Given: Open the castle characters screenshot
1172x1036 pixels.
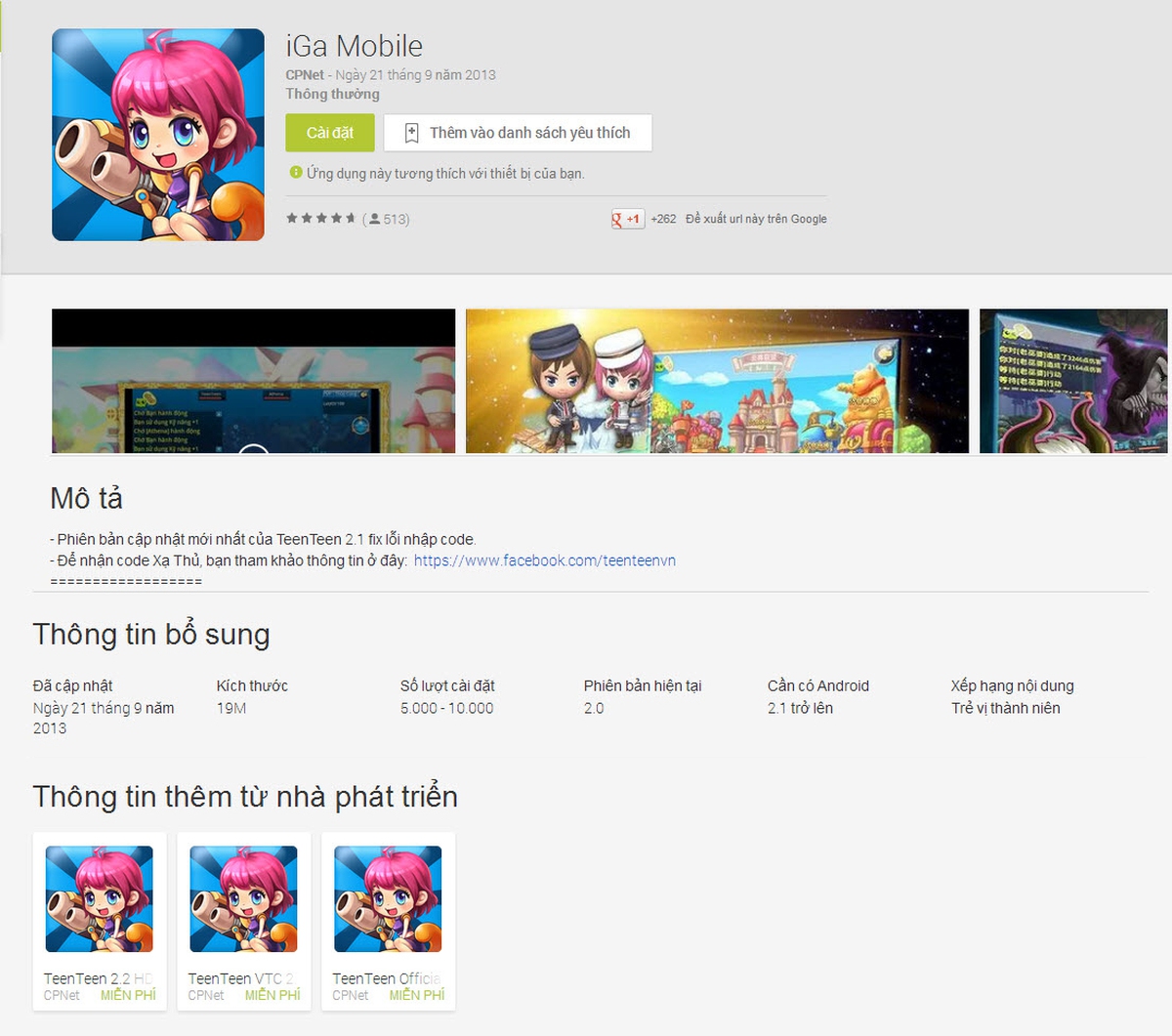Looking at the screenshot, I should click(717, 381).
